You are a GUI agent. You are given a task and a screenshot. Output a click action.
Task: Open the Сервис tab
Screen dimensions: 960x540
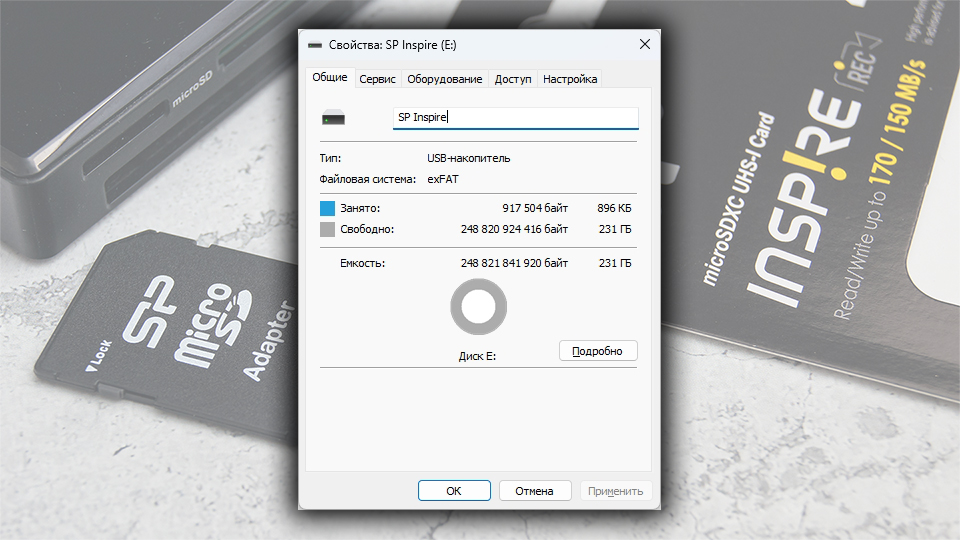coord(377,79)
